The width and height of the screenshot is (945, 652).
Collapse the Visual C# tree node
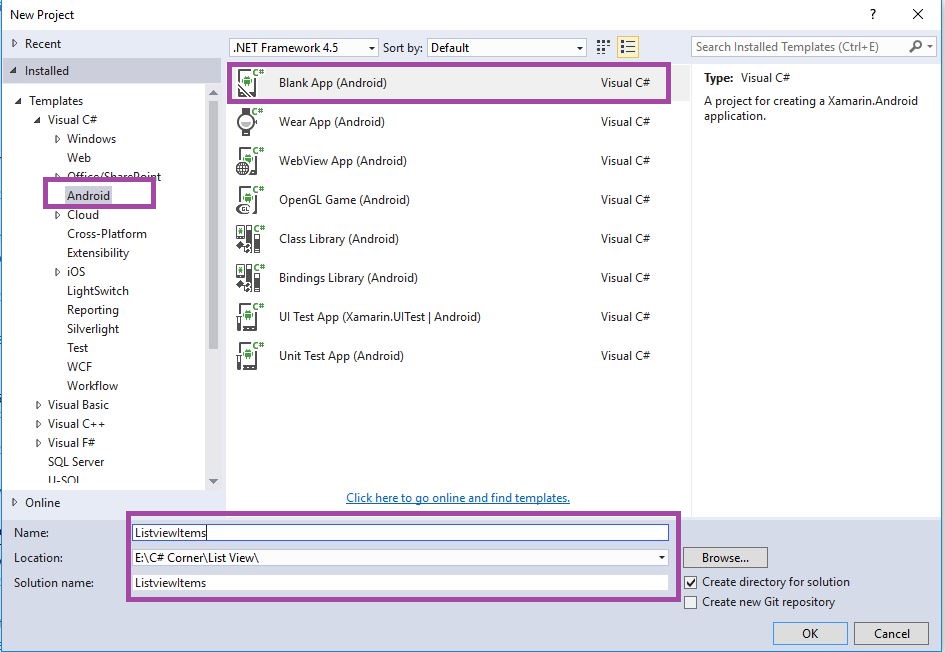click(37, 119)
